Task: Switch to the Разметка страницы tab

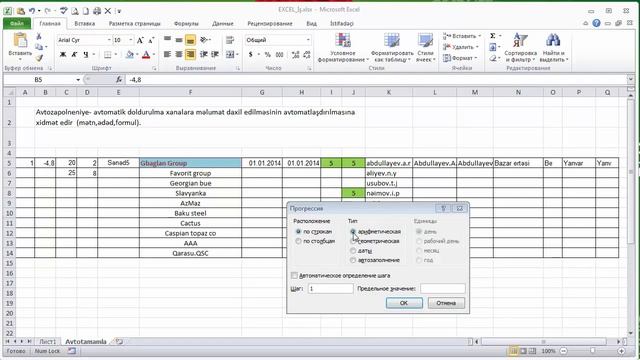Action: click(x=135, y=23)
